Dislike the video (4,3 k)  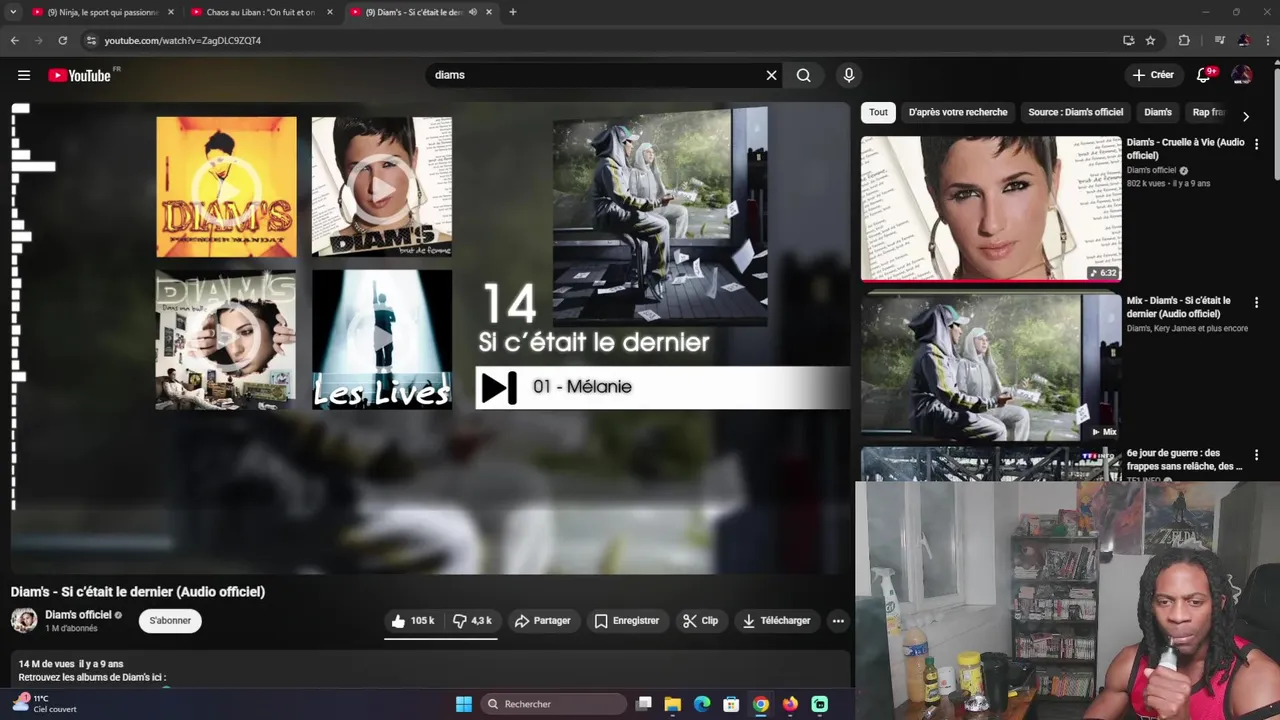tap(472, 621)
